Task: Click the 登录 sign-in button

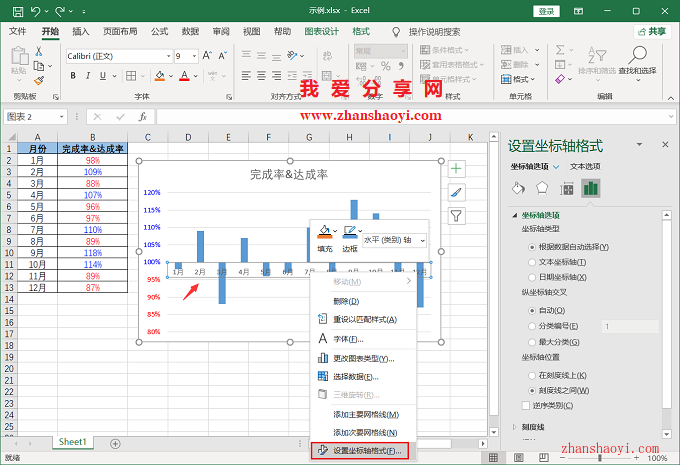Action: [546, 11]
